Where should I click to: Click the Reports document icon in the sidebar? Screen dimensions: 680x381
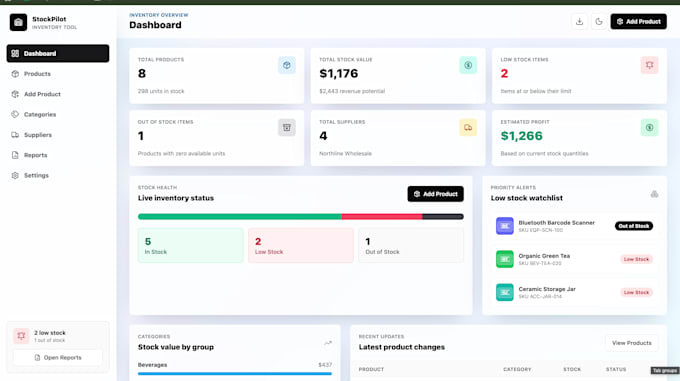(x=15, y=155)
